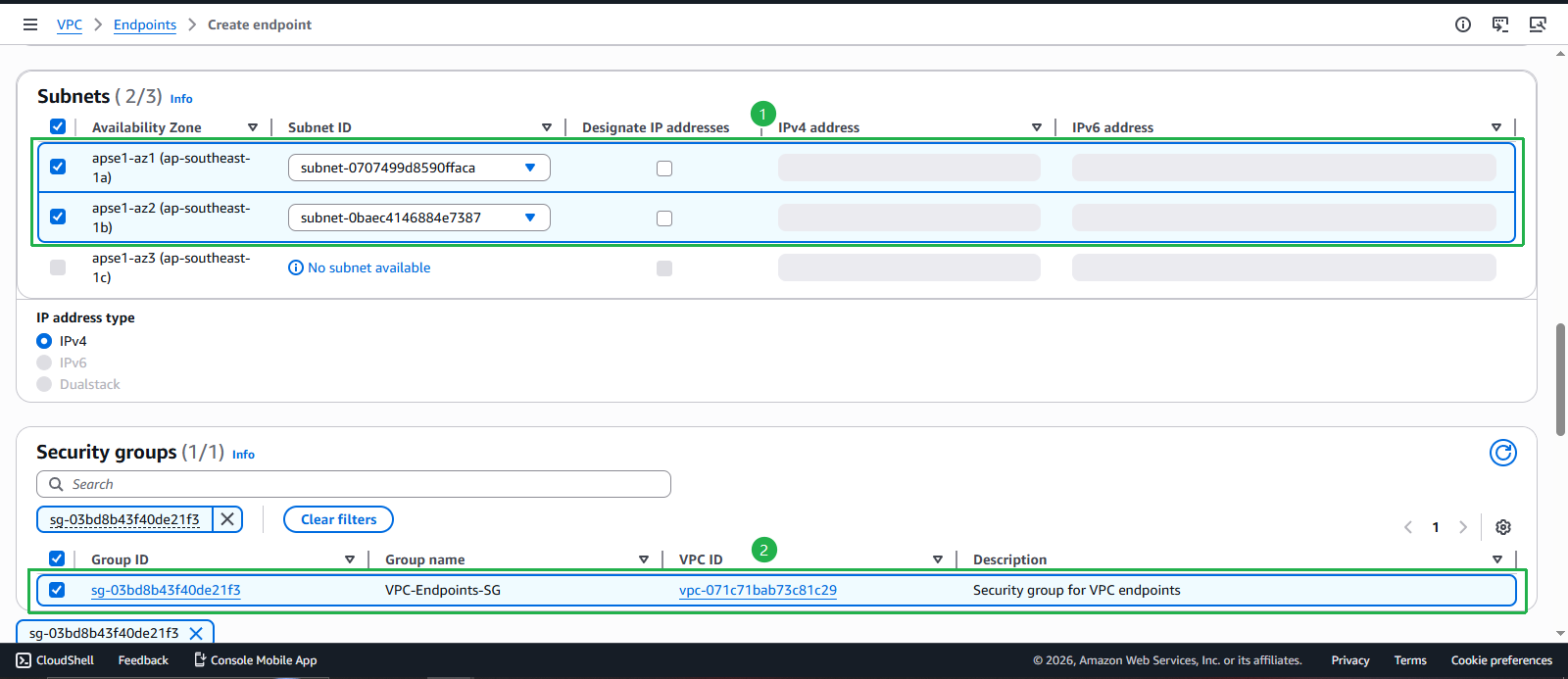Open the Terms footer link
Screen dimensions: 1568x679
tap(1410, 660)
